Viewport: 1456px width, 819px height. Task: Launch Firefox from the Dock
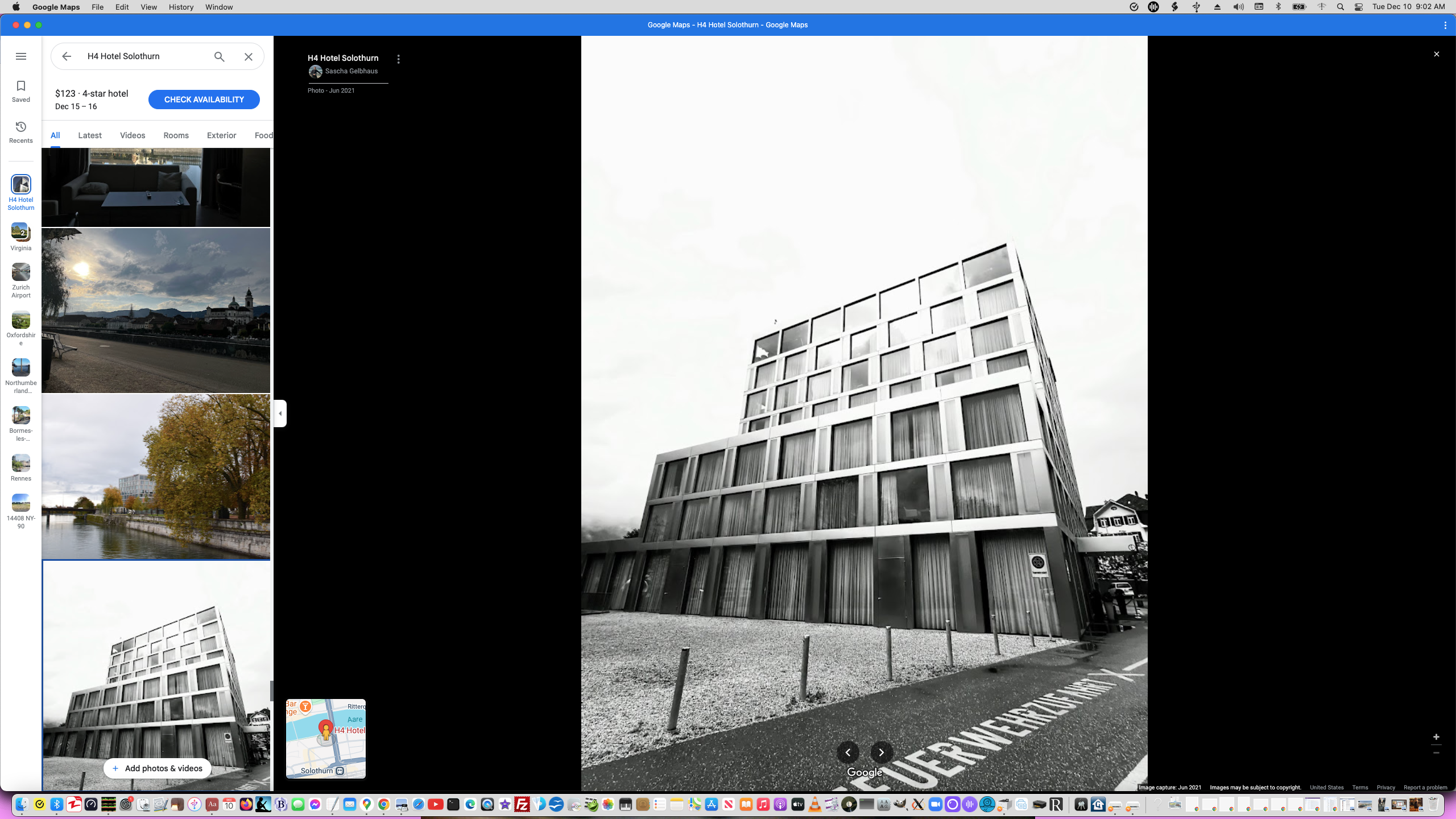click(x=245, y=805)
